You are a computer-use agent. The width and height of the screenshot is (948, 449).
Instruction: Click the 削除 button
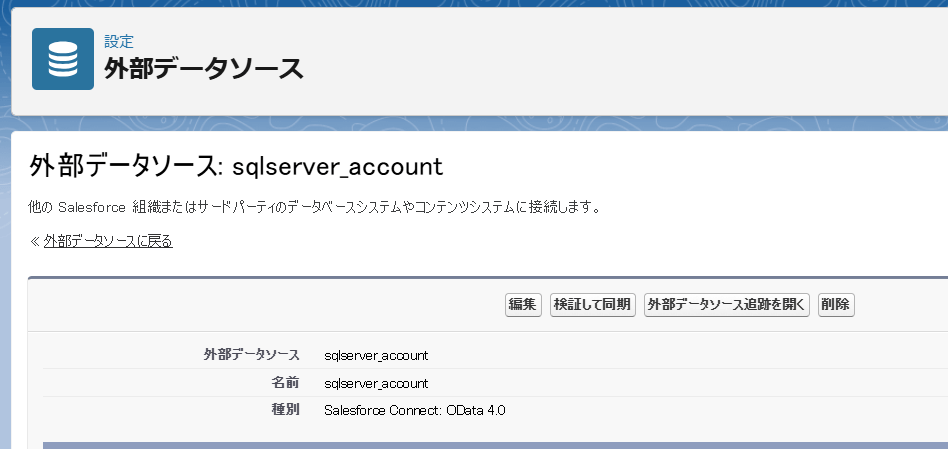tap(836, 305)
